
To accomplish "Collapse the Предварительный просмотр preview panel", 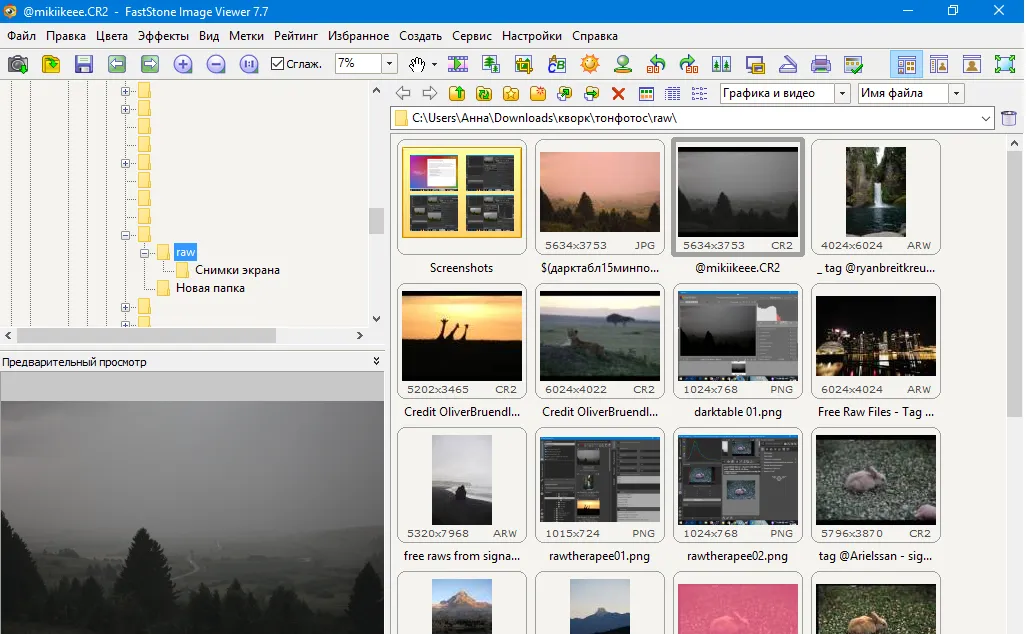I will click(376, 361).
